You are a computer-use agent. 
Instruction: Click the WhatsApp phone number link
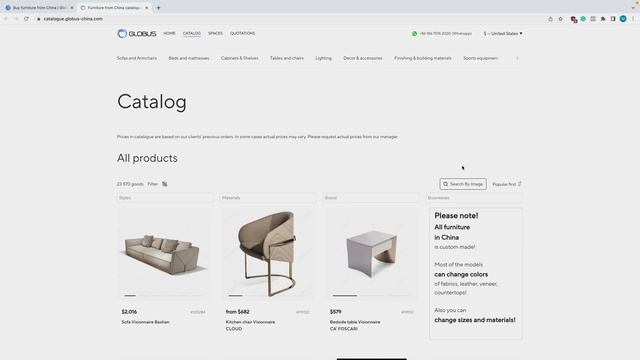(x=445, y=33)
